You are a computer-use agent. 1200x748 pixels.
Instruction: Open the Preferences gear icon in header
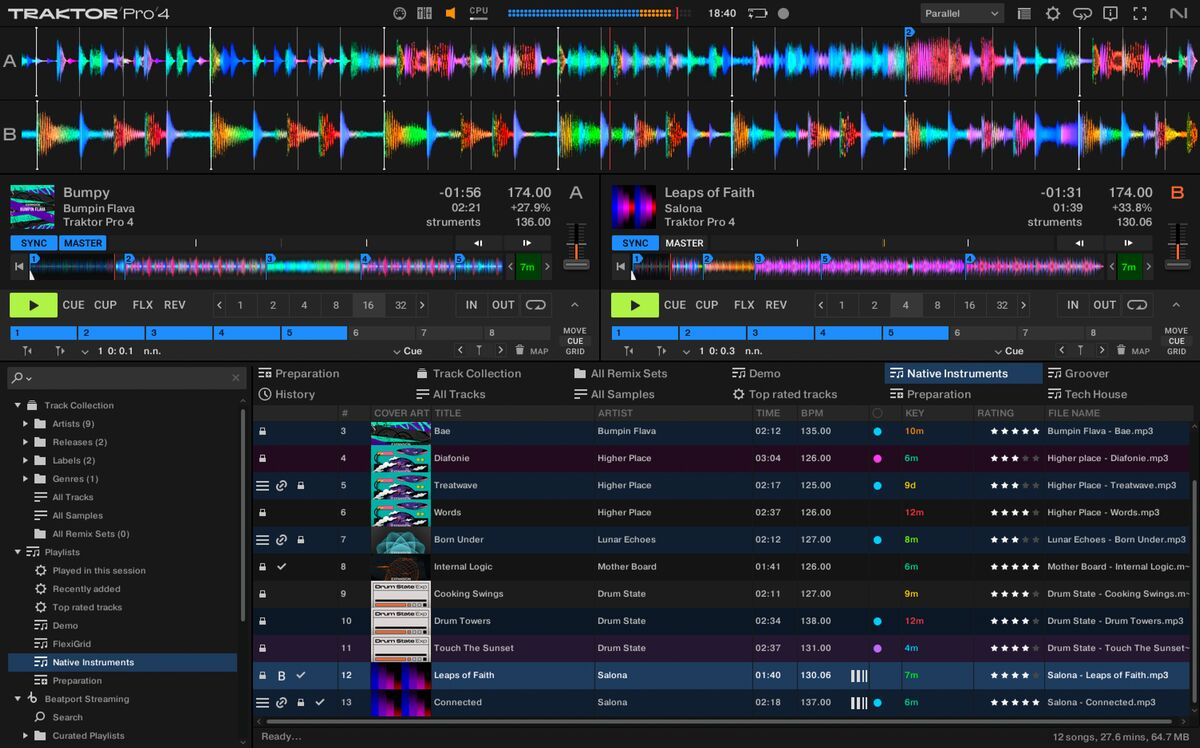[1053, 14]
